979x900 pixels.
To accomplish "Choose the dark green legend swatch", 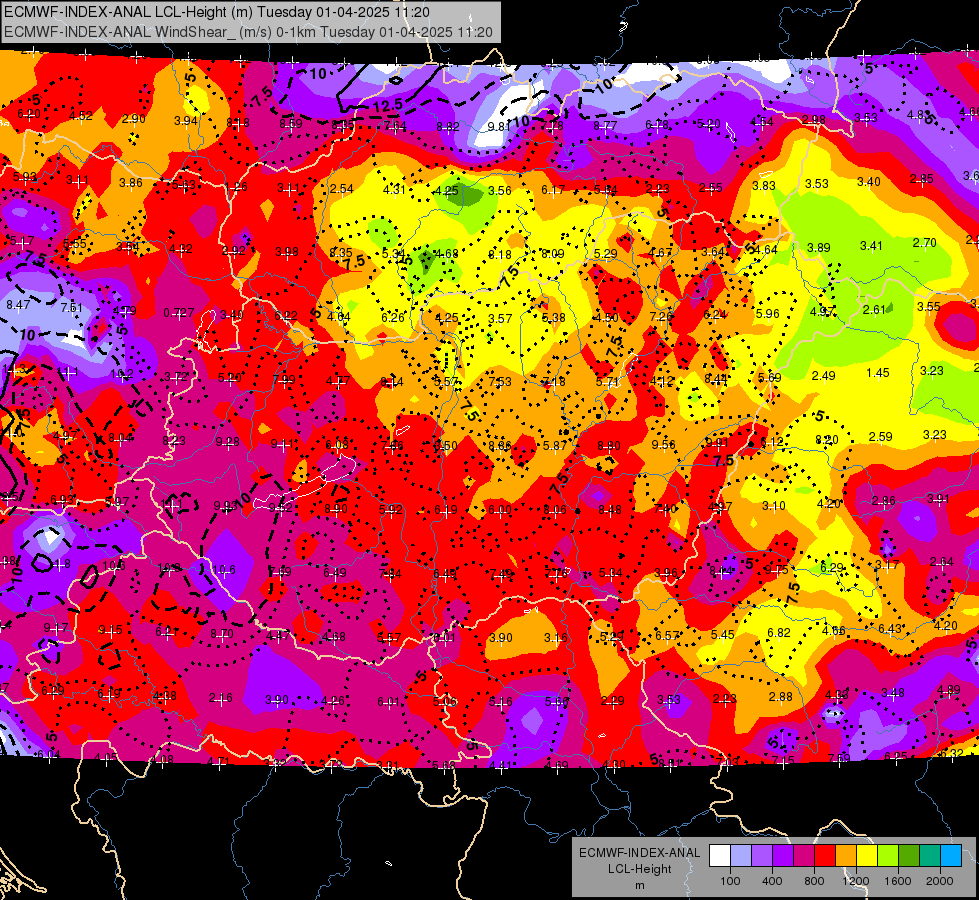I will pyautogui.click(x=909, y=856).
